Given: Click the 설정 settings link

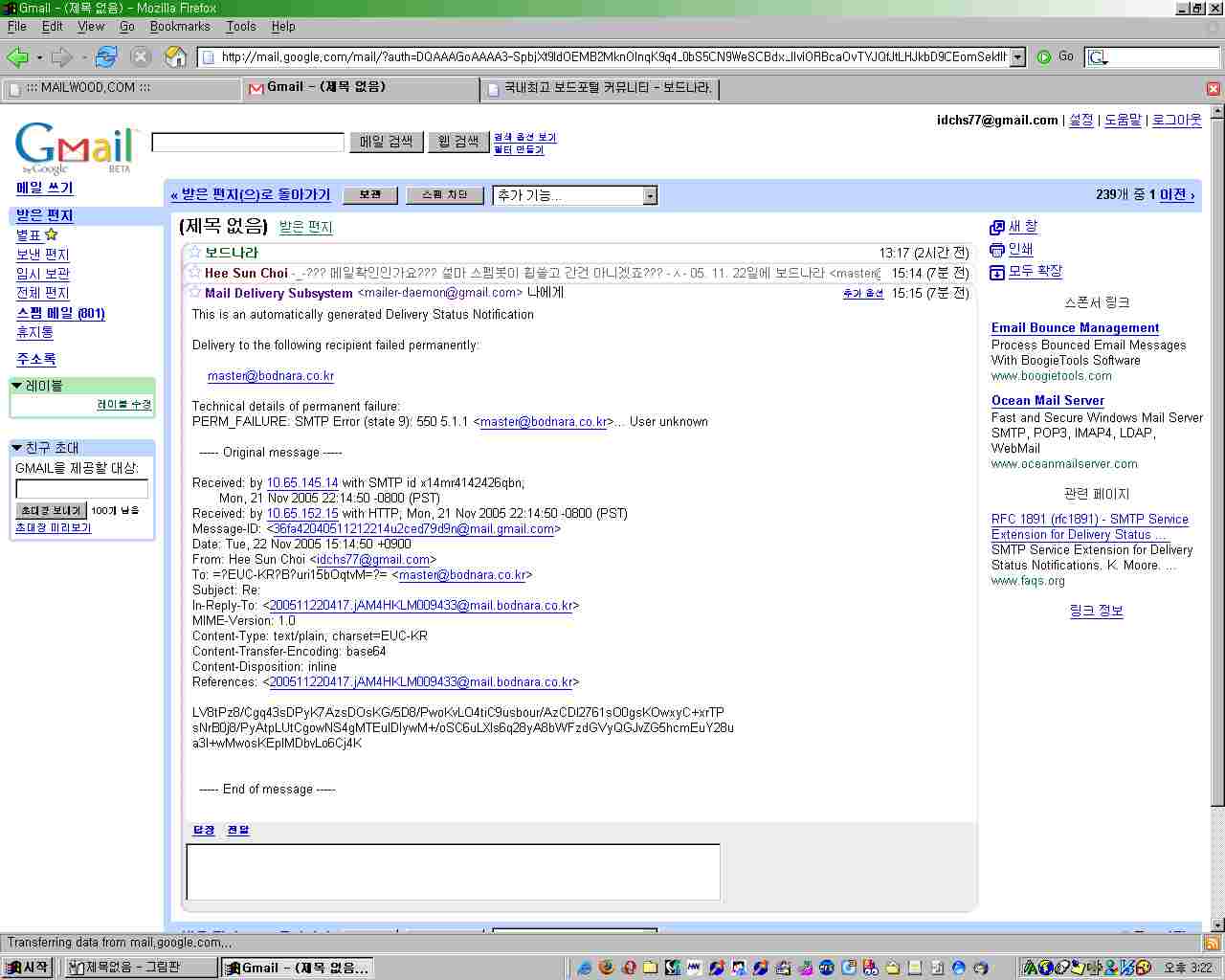Looking at the screenshot, I should [x=1081, y=120].
